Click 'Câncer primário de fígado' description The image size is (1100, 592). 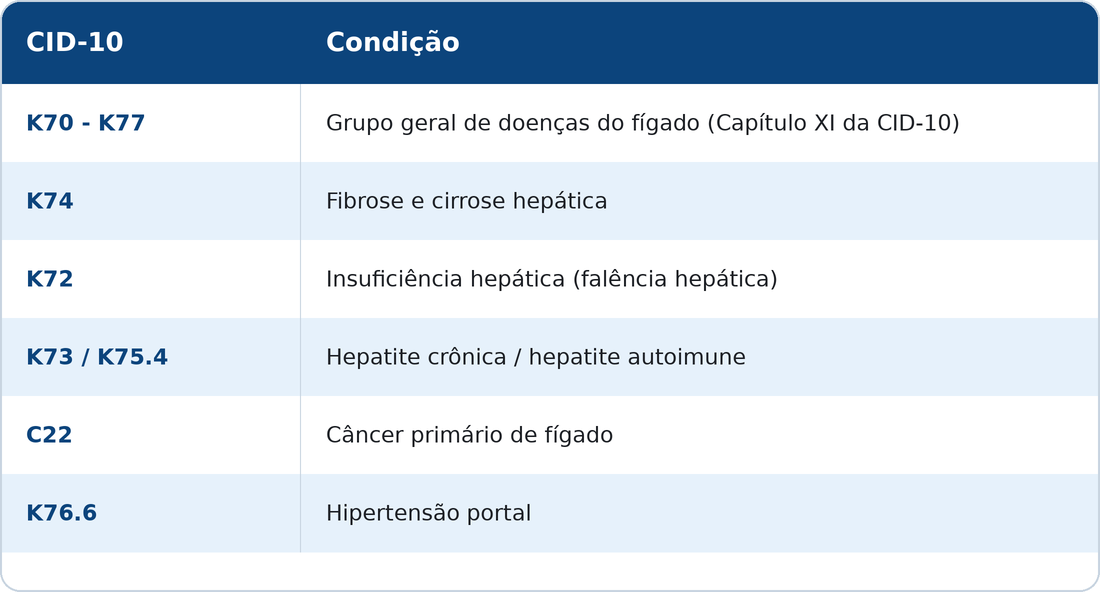(x=469, y=435)
